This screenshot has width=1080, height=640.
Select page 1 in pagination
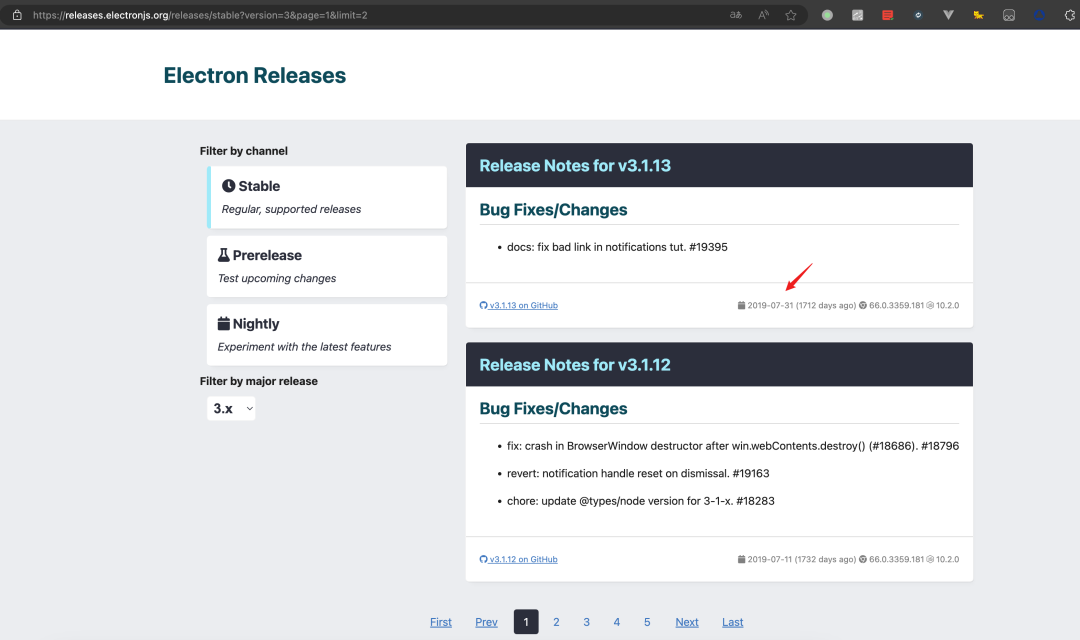pos(526,622)
